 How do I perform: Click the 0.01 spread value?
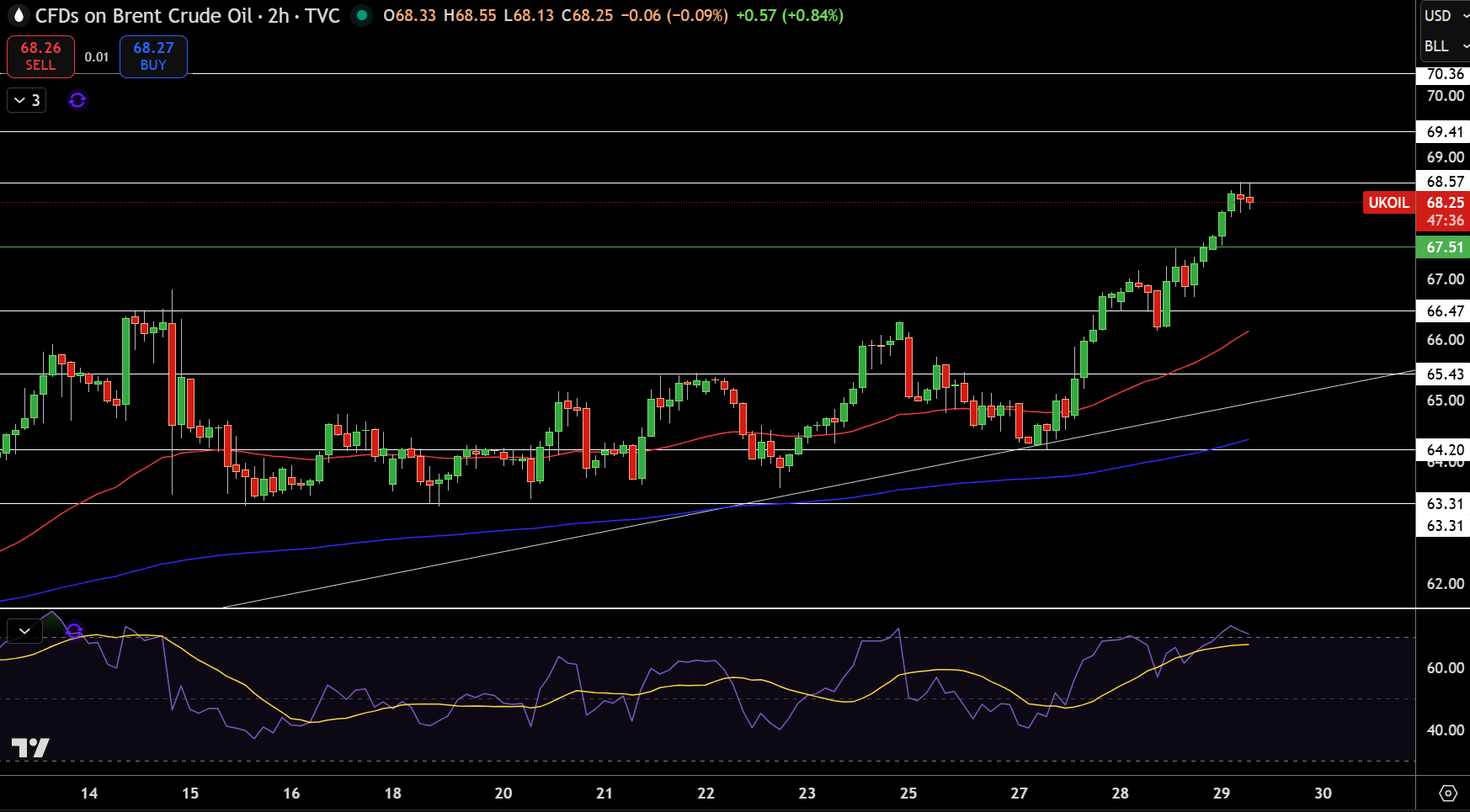[x=97, y=56]
